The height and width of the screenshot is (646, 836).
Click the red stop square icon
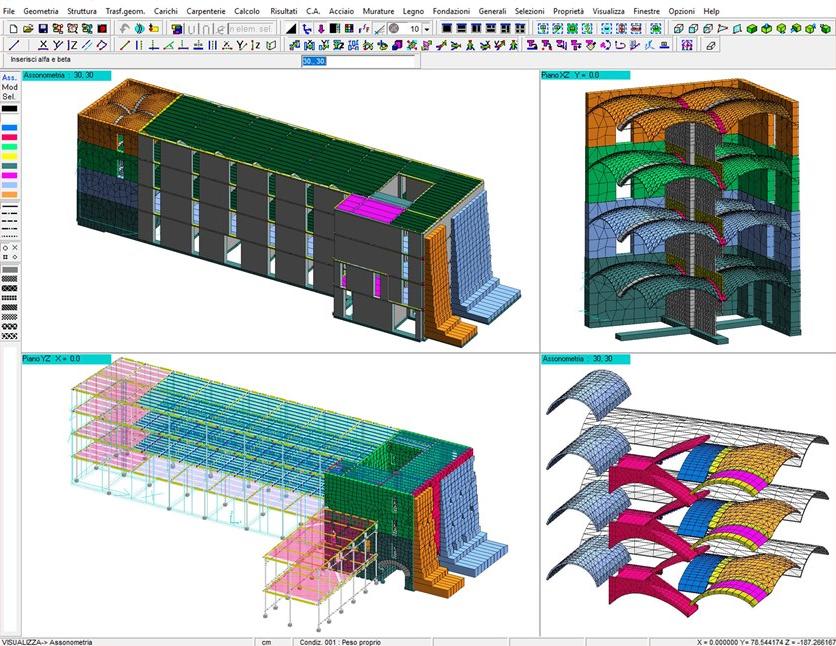pos(102,29)
